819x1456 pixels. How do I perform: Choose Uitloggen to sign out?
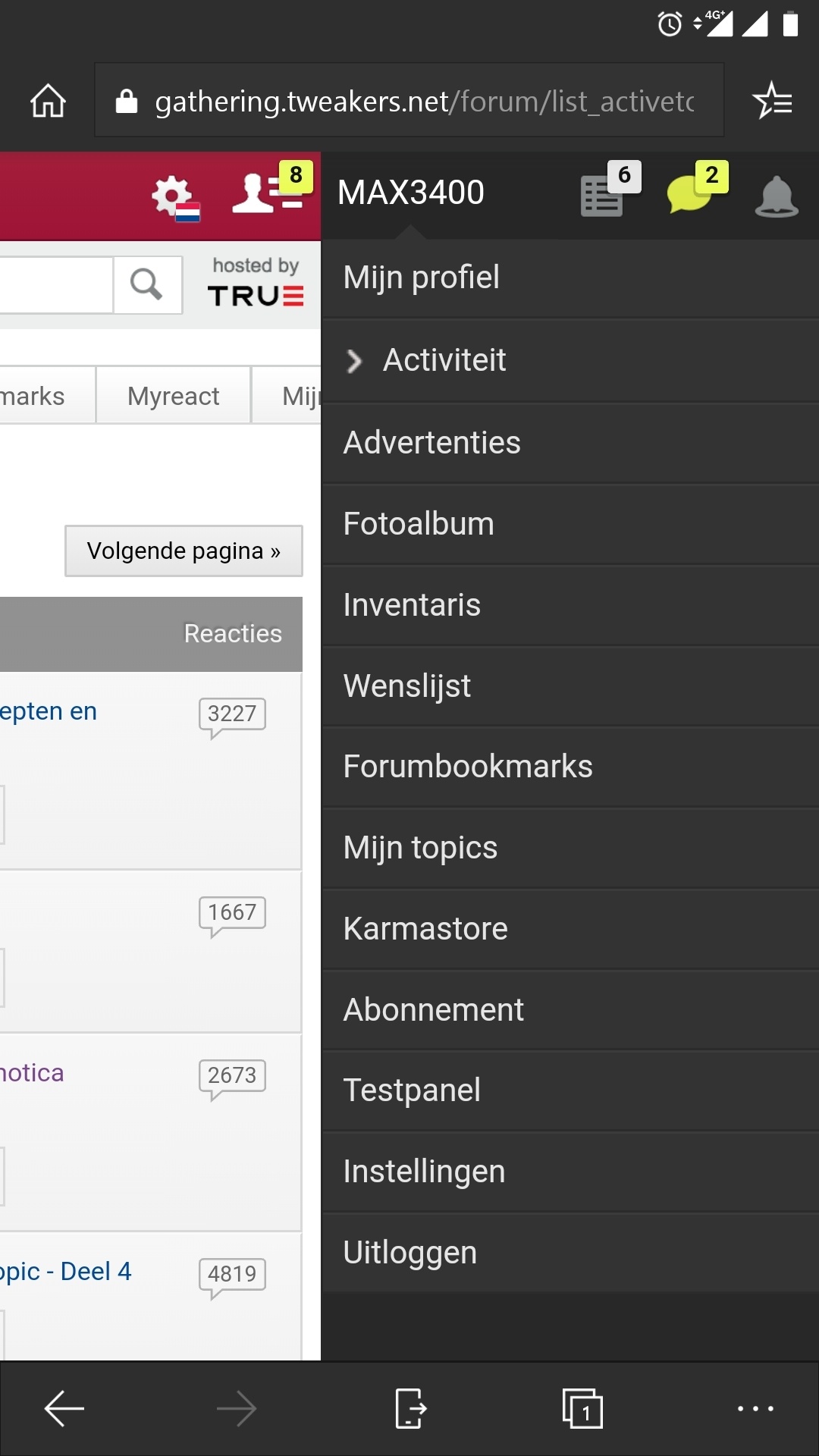pos(570,1253)
